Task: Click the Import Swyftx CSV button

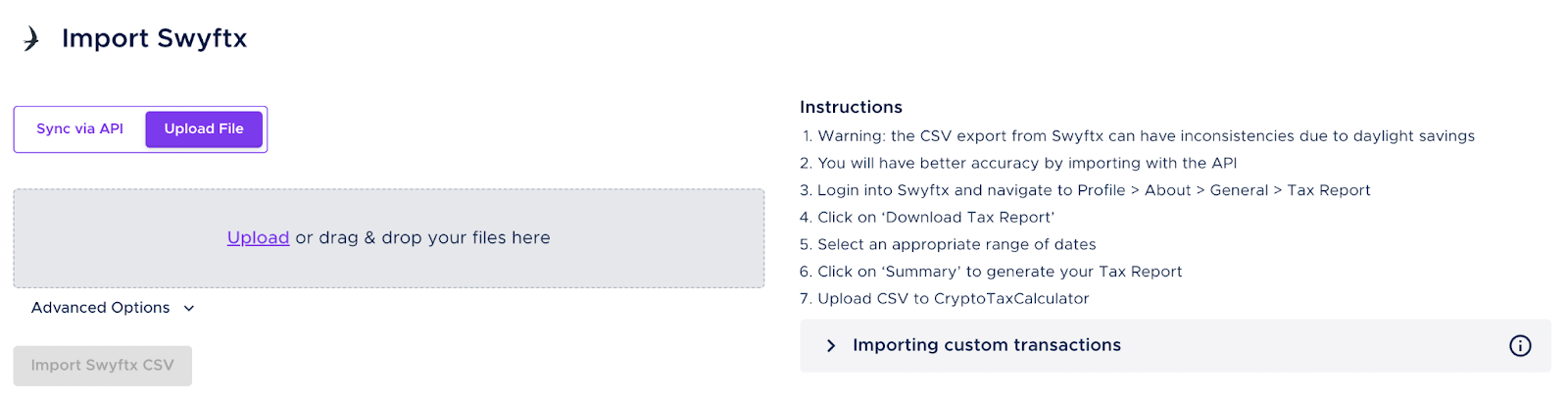Action: (x=103, y=365)
